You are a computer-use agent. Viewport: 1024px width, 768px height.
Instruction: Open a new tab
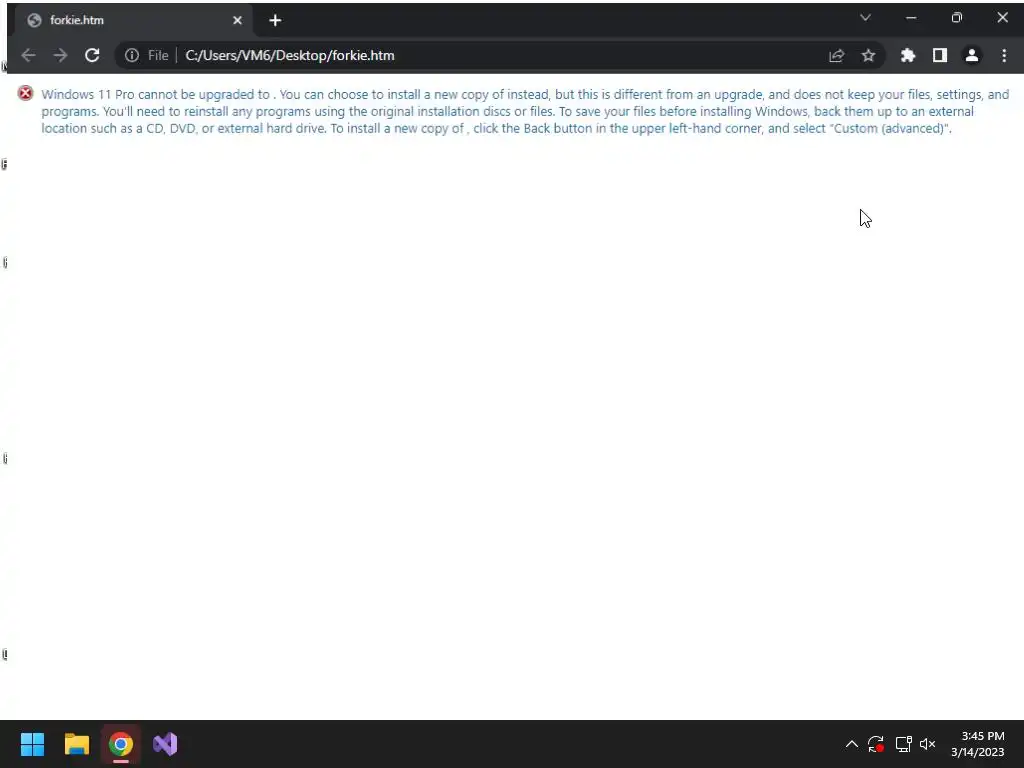275,20
